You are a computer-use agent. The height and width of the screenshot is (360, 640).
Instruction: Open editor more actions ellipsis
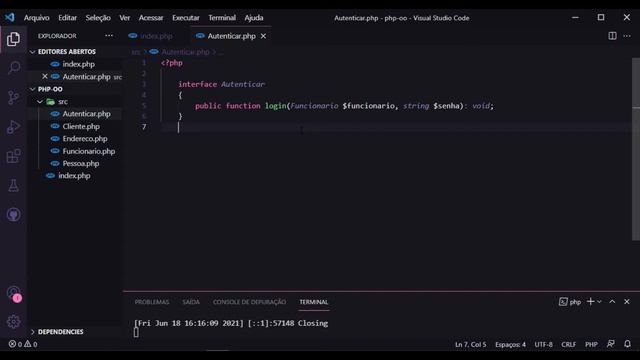pos(627,36)
